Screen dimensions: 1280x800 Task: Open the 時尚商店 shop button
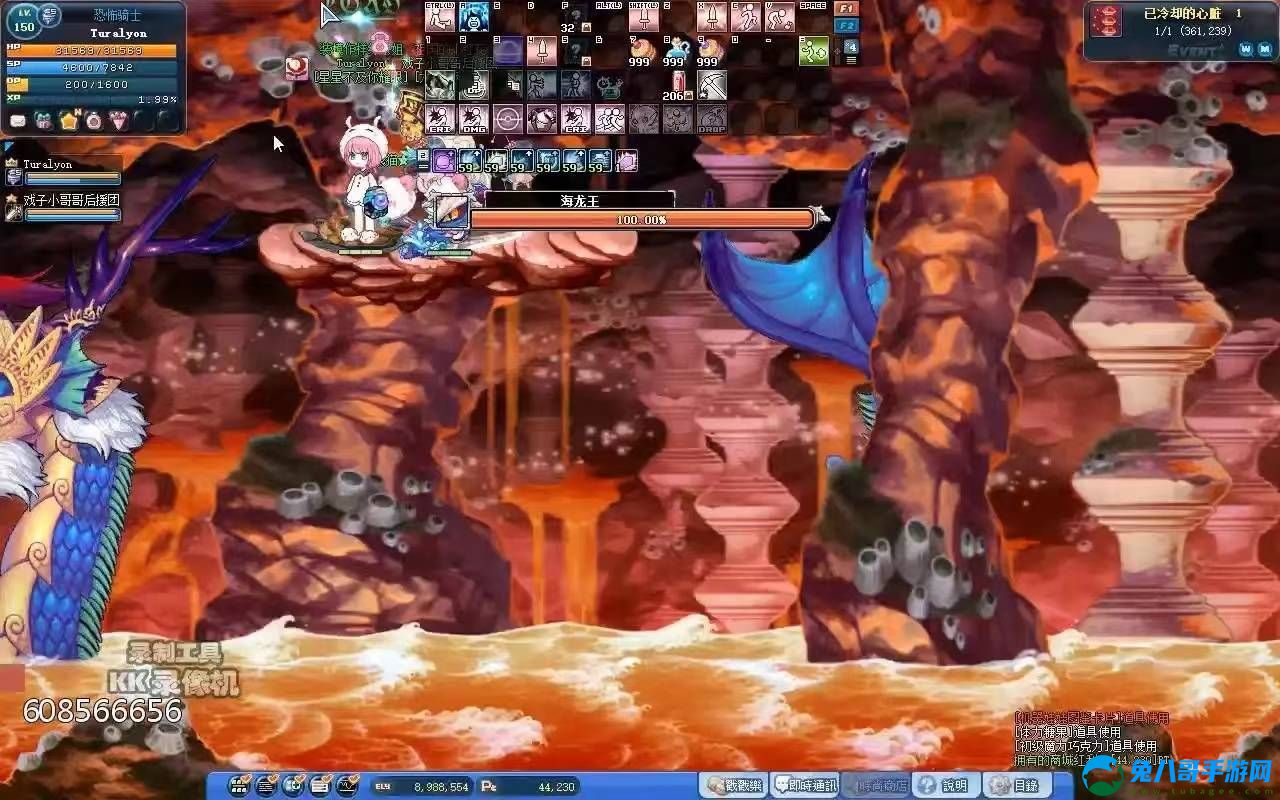(876, 786)
